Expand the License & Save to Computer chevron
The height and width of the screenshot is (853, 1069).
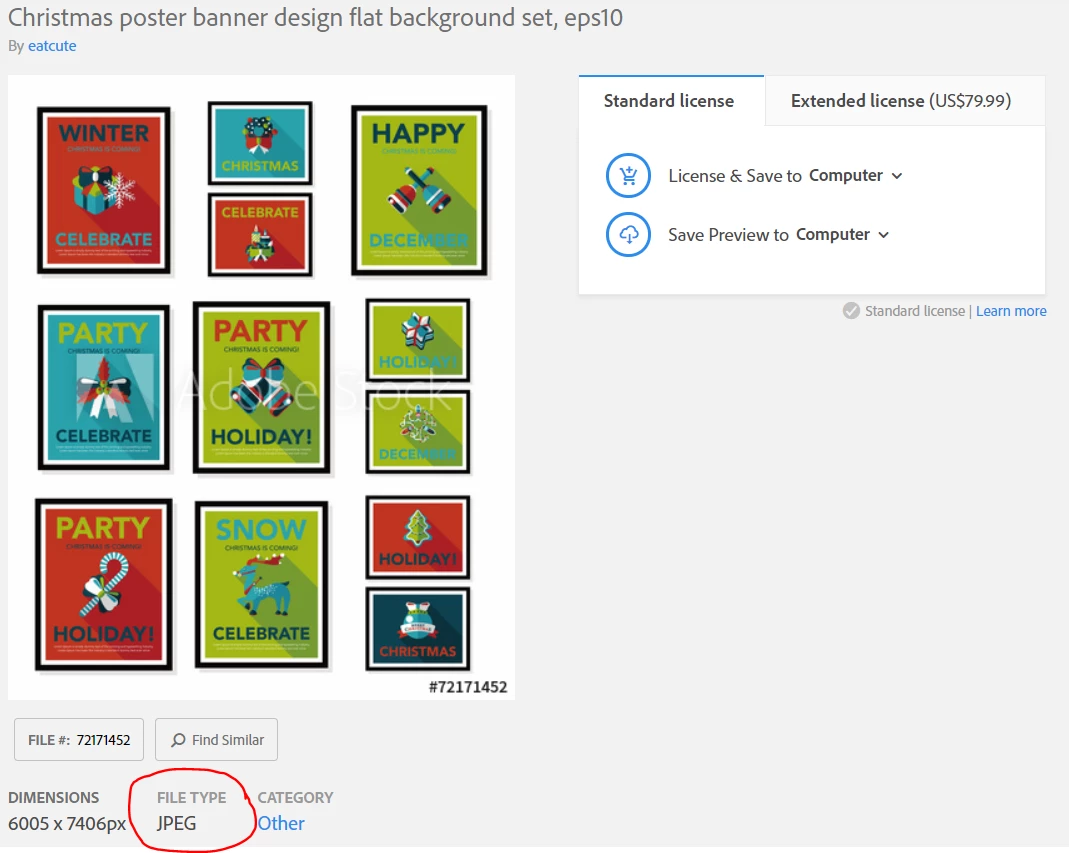pyautogui.click(x=897, y=176)
